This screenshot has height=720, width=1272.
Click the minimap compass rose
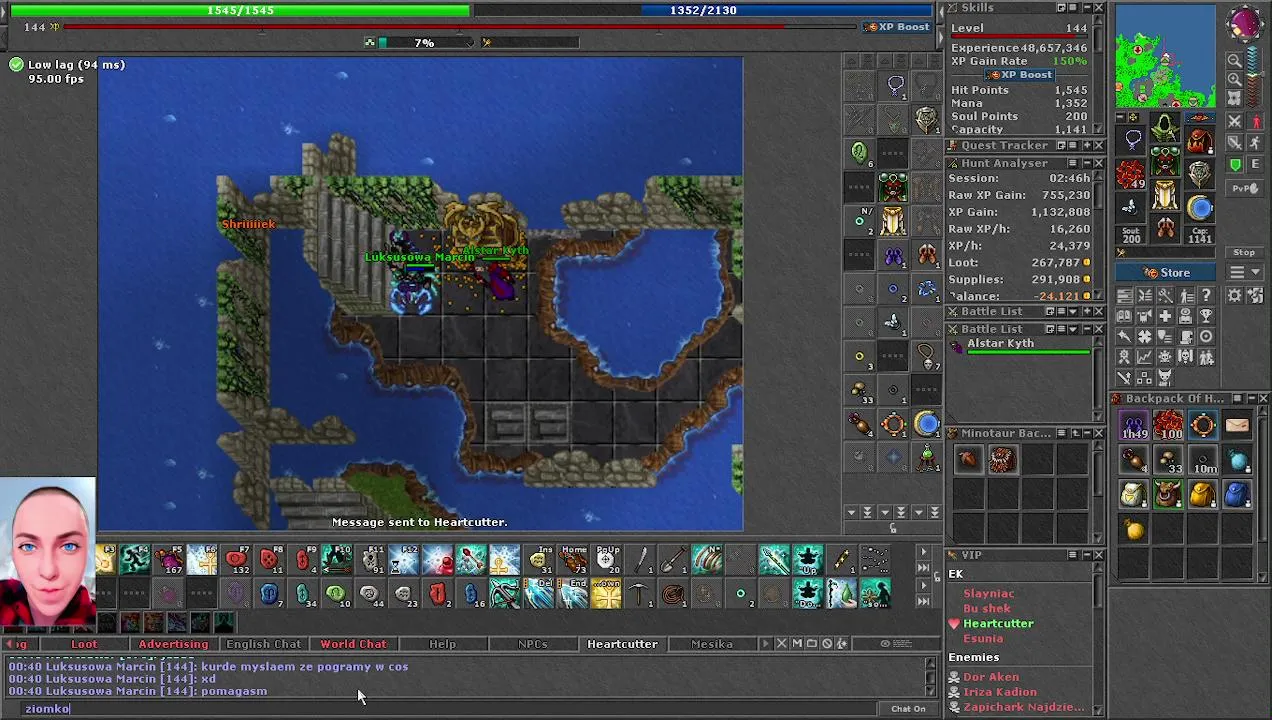click(1244, 23)
